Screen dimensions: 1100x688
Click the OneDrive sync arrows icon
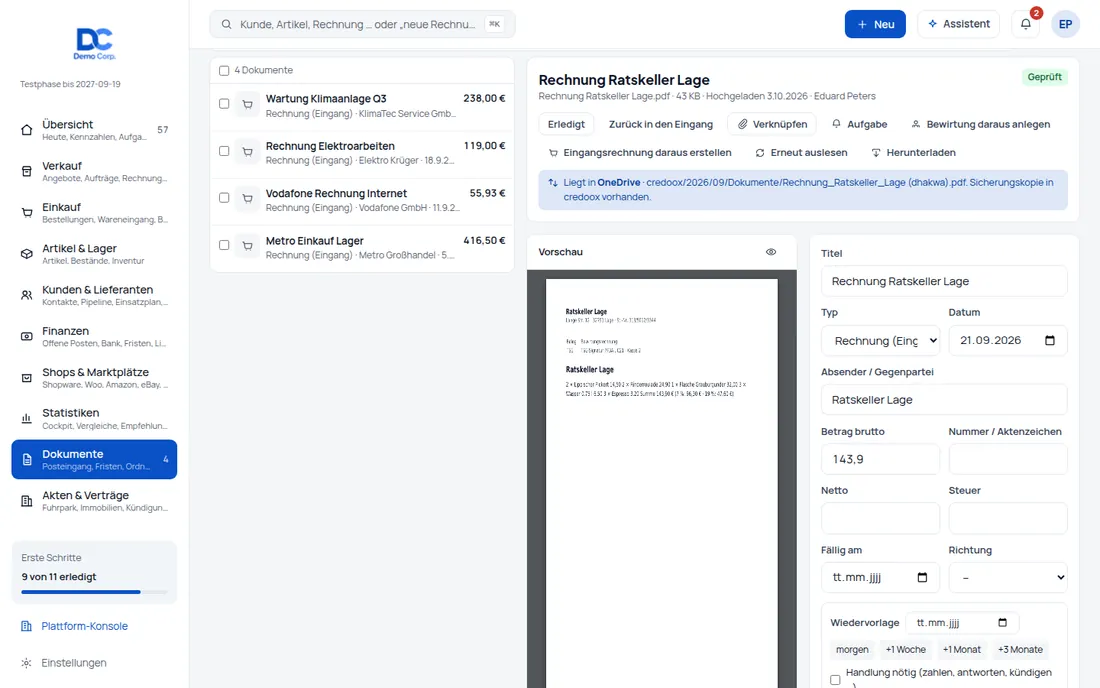(x=553, y=182)
